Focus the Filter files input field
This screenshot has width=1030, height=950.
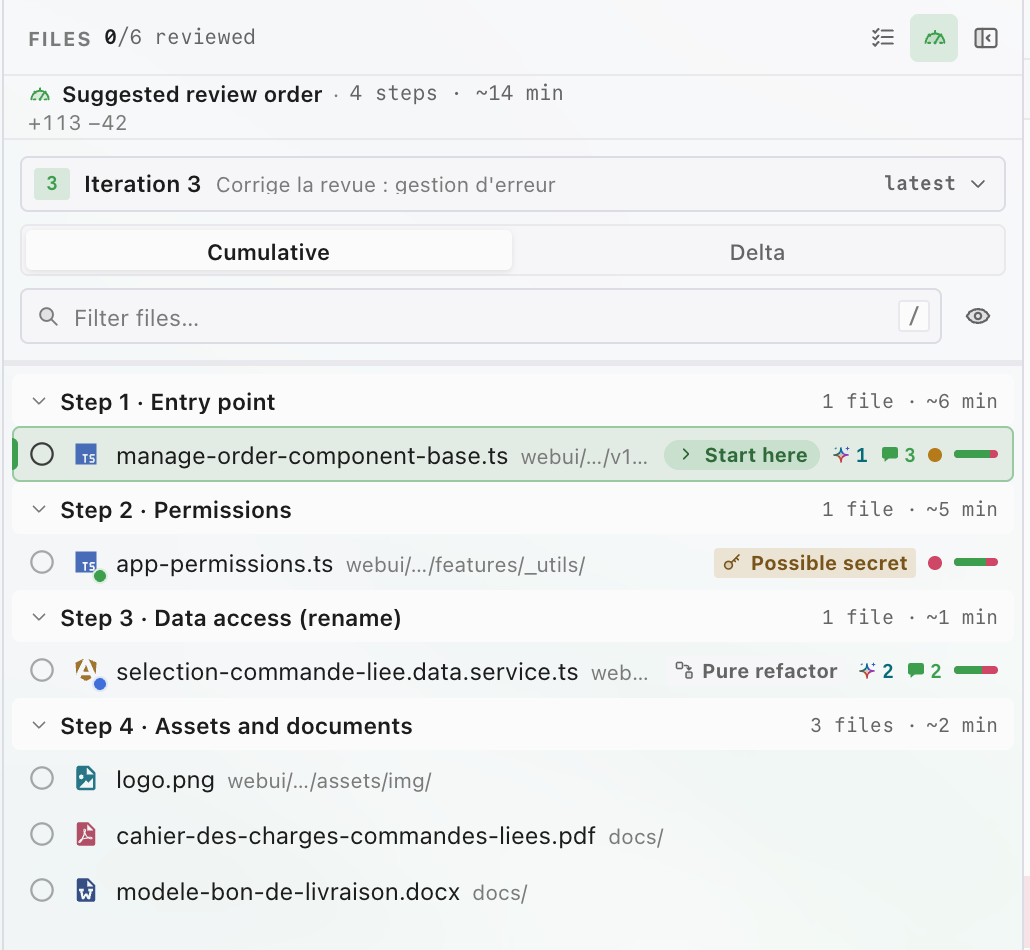tap(481, 316)
